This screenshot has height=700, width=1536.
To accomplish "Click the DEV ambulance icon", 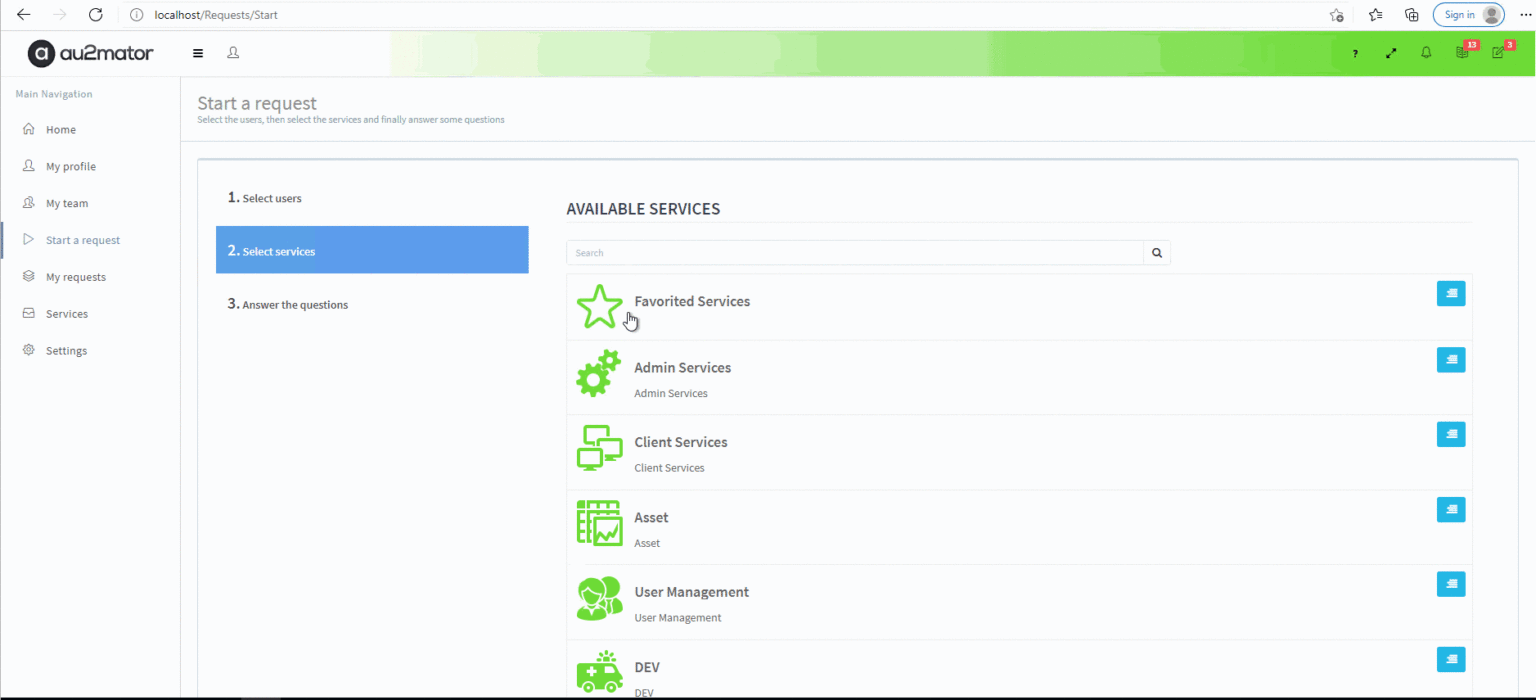I will click(598, 671).
